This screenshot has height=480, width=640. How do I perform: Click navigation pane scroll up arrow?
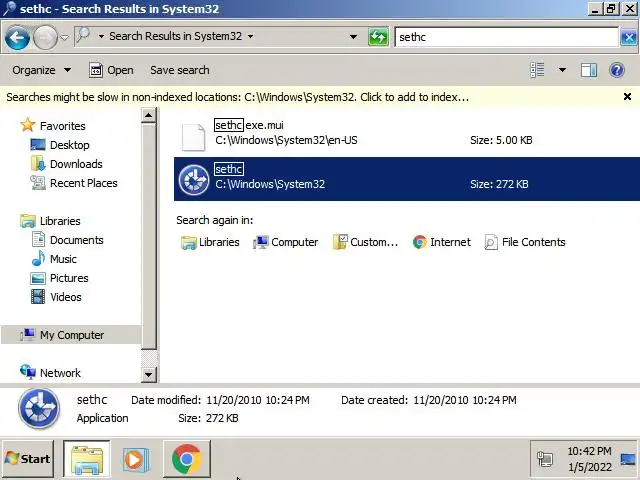(149, 116)
